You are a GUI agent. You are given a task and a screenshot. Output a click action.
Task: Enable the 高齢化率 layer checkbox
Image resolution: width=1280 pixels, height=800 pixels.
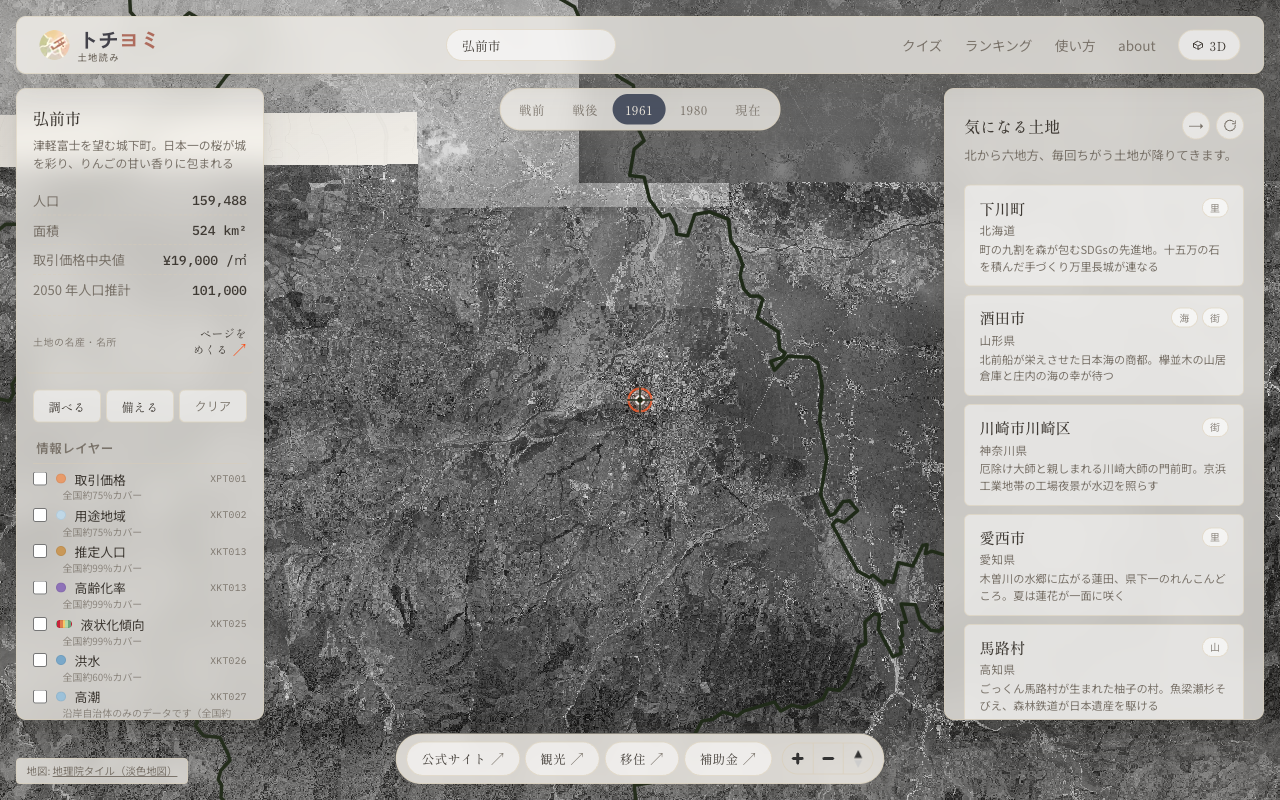point(40,587)
